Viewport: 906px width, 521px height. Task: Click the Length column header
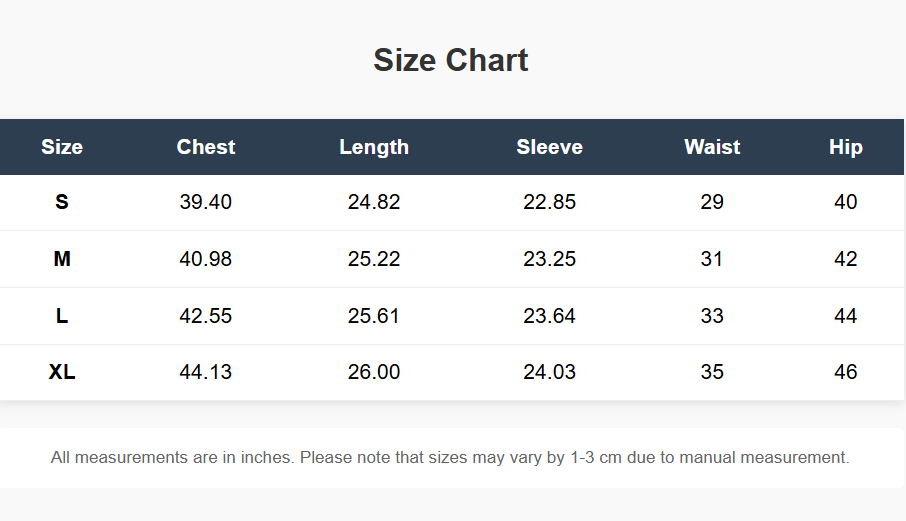[x=374, y=147]
